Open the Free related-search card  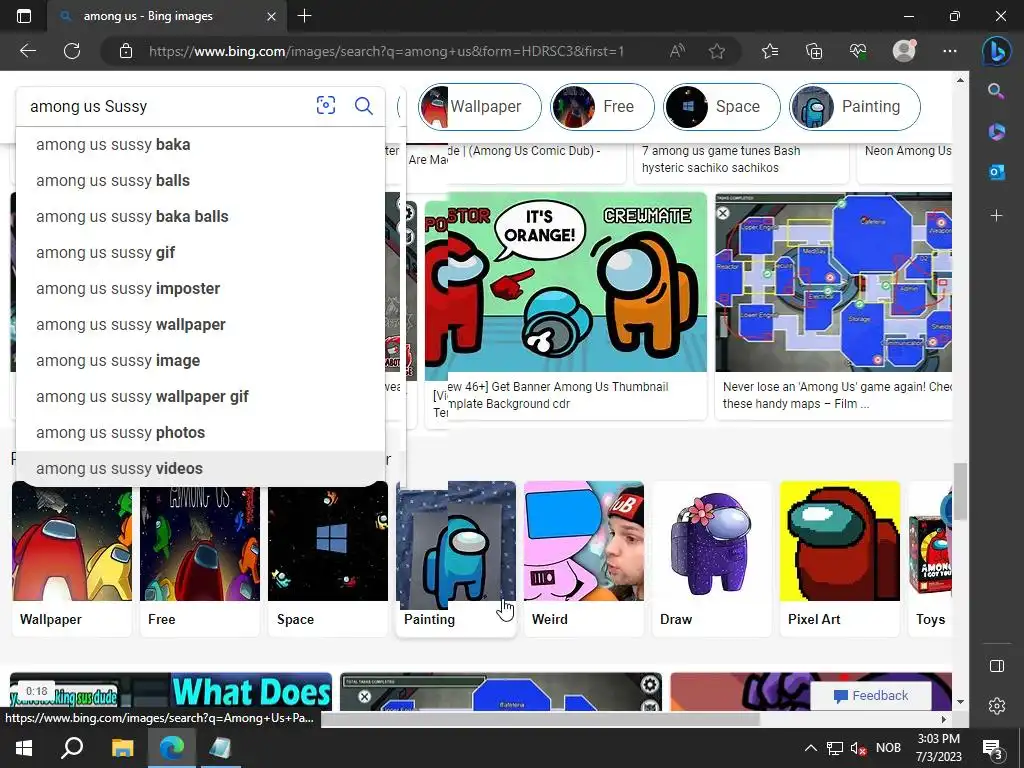[x=200, y=558]
